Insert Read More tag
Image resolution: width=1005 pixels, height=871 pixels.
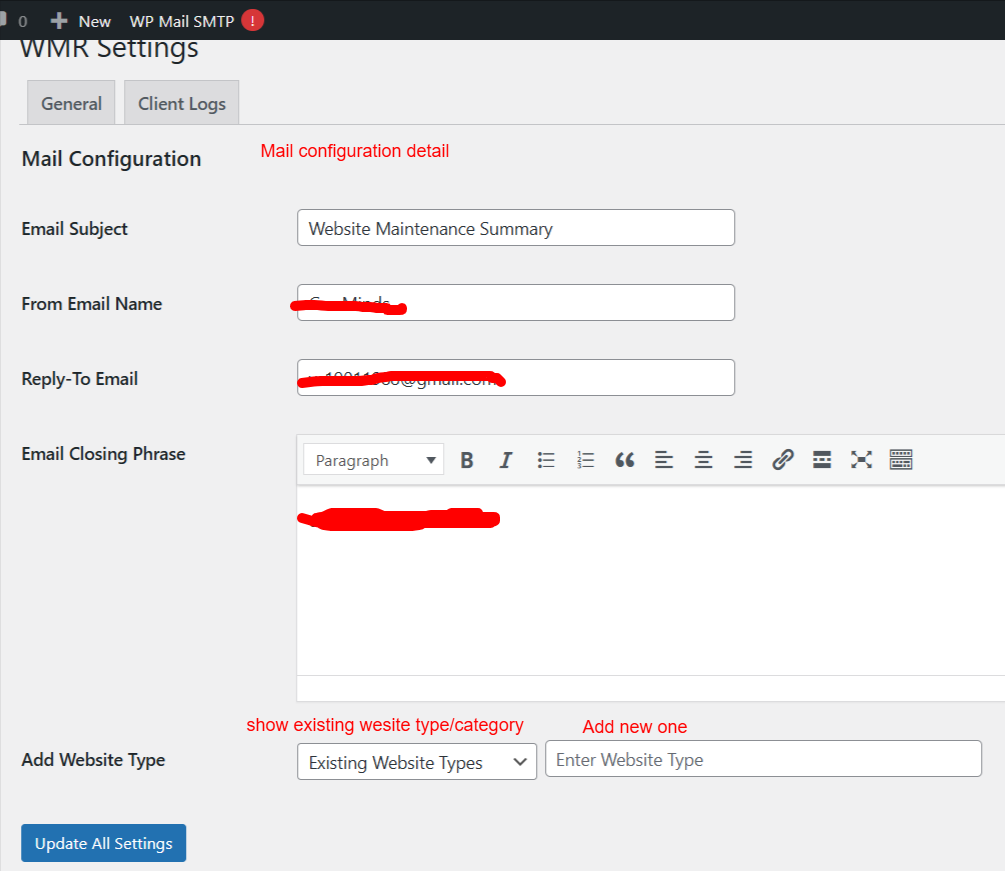pos(822,460)
